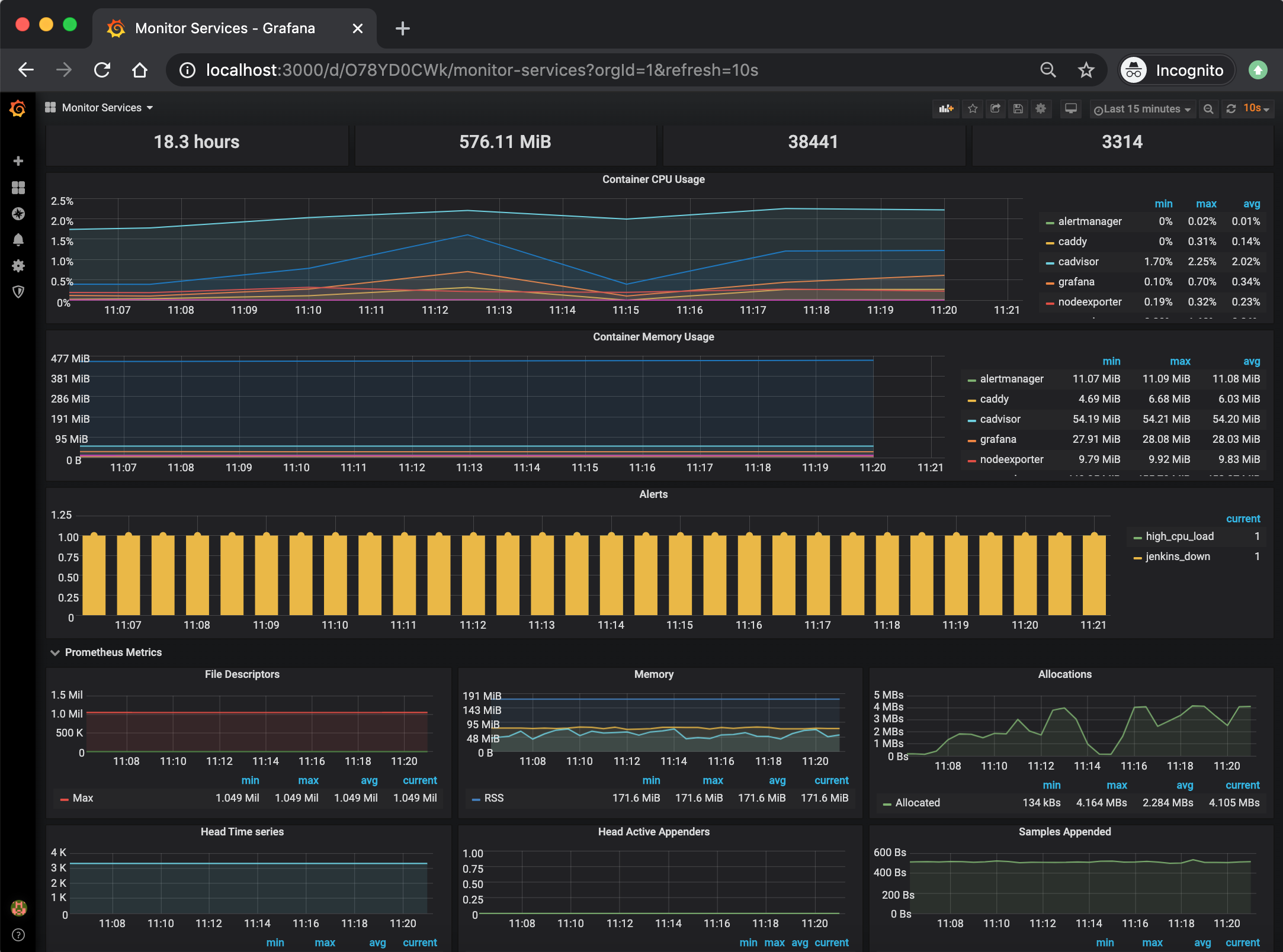Enable Cycle view mode with TV icon
Image resolution: width=1283 pixels, height=952 pixels.
pyautogui.click(x=1070, y=108)
